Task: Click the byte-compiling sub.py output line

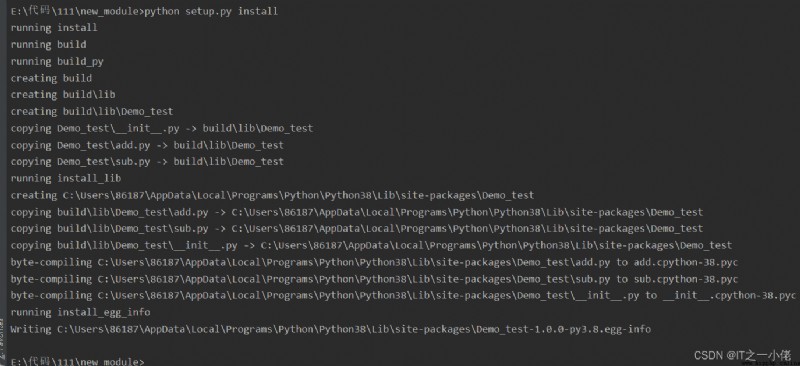Action: click(x=374, y=279)
